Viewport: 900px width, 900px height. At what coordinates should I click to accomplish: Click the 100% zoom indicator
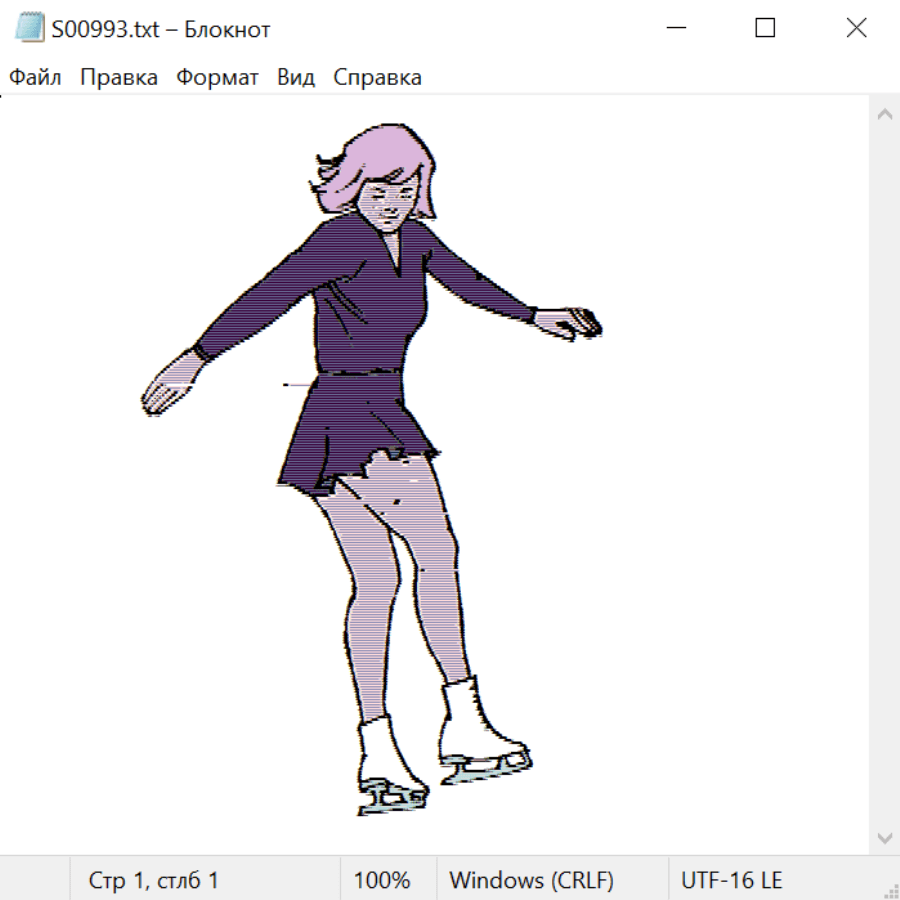click(382, 880)
